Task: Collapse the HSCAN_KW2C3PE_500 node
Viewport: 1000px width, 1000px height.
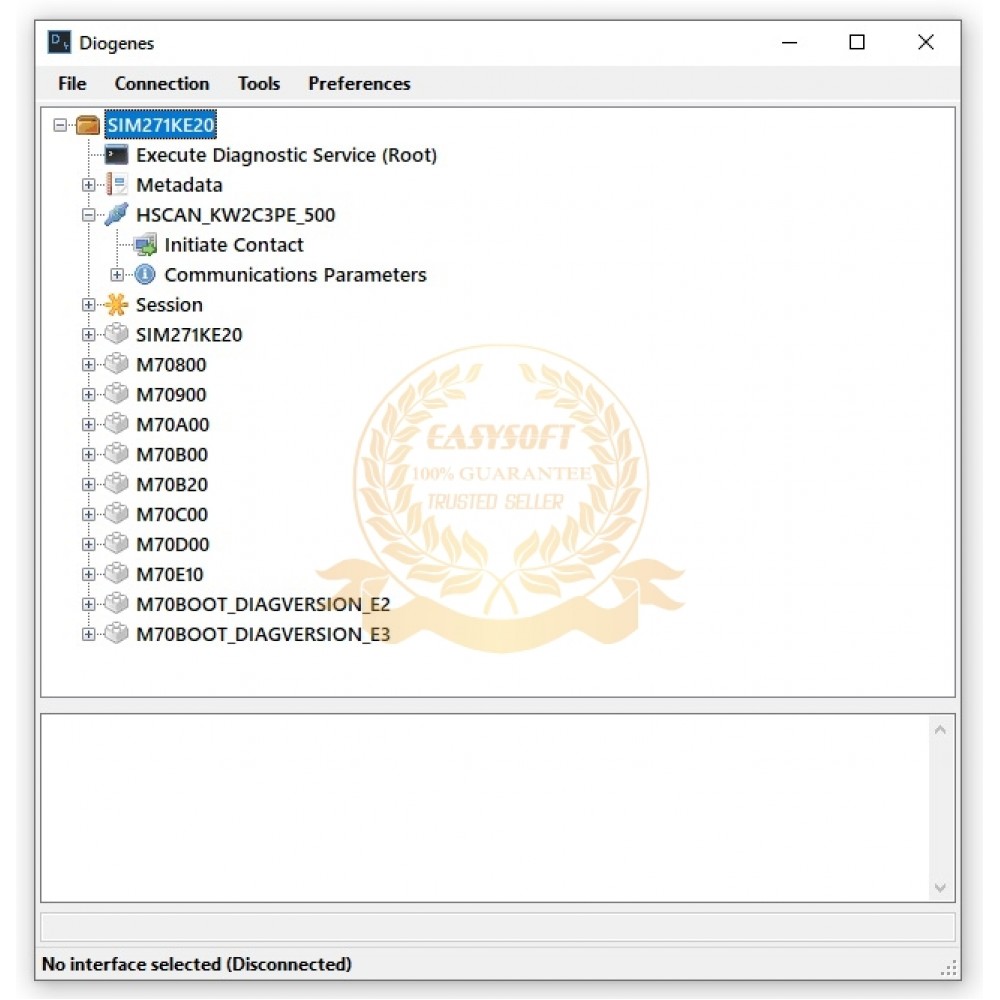Action: coord(89,216)
